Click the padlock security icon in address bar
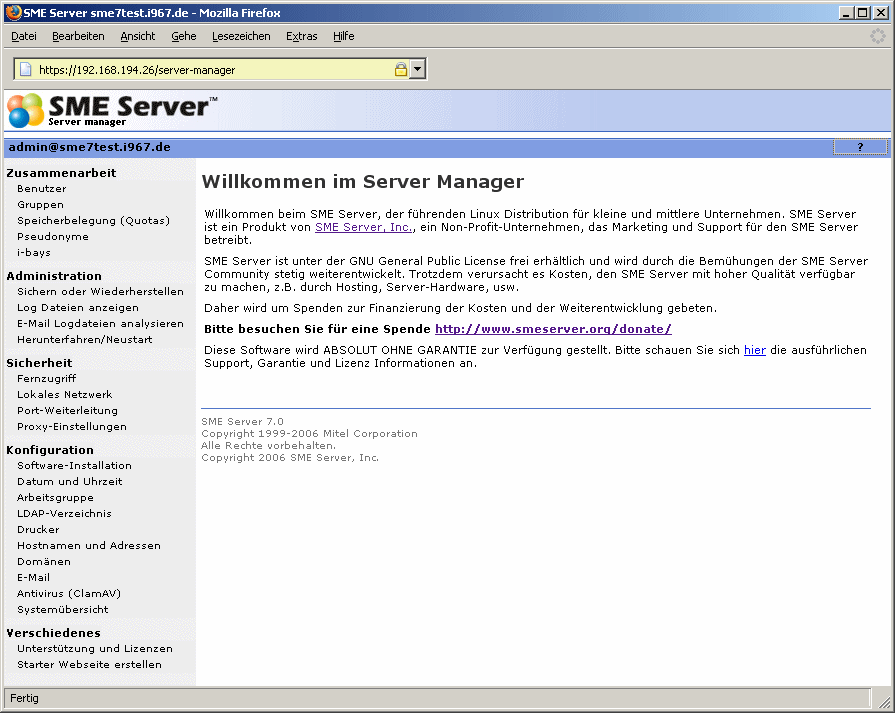The image size is (895, 713). (401, 70)
